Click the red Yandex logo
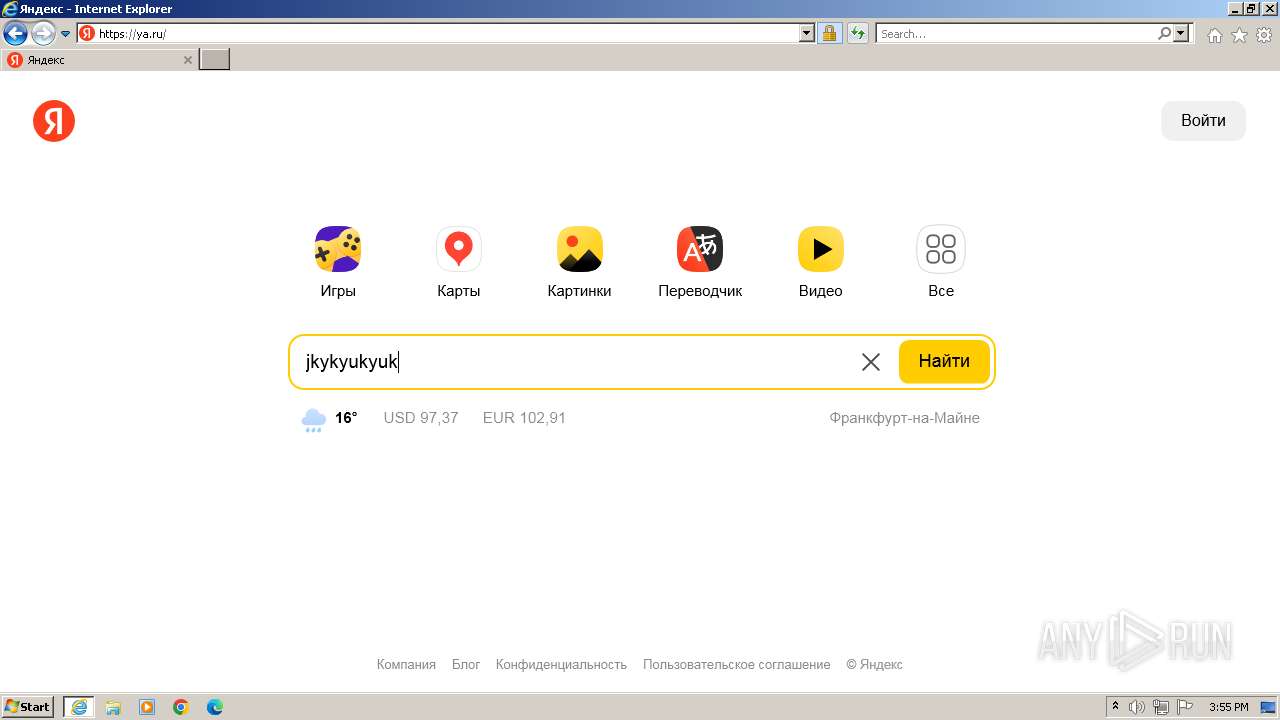Screen dimensions: 1280x720 click(x=54, y=121)
